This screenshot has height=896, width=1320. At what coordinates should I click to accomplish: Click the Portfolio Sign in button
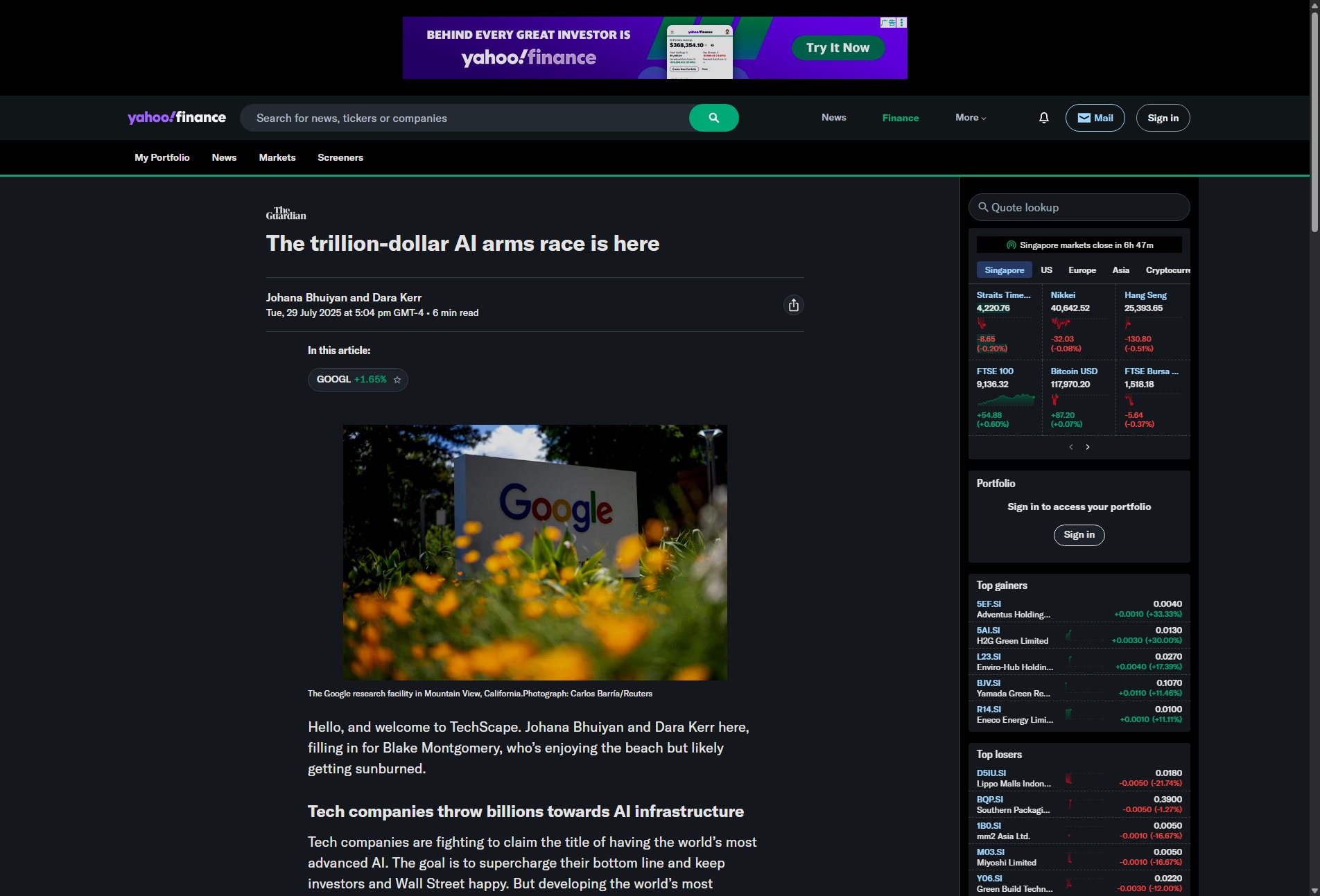tap(1079, 535)
